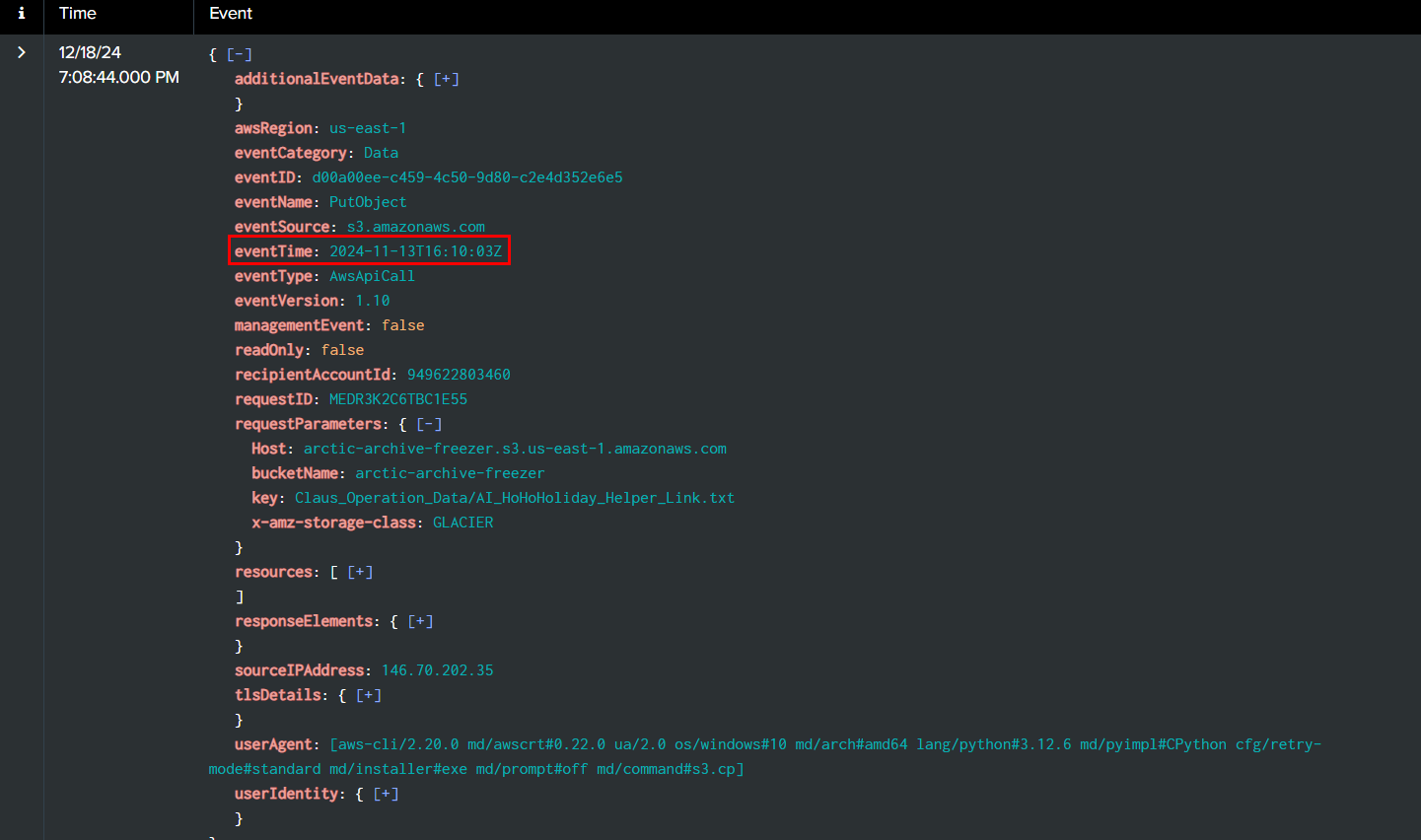Click the eventTime timestamp value
The height and width of the screenshot is (840, 1421).
click(415, 251)
